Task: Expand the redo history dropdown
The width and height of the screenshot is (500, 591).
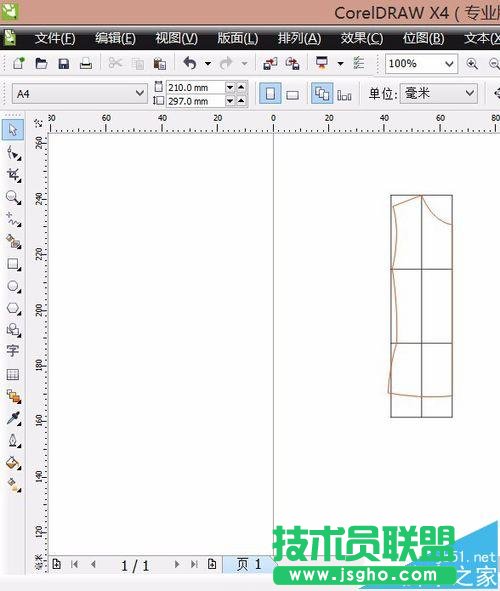Action: click(245, 63)
